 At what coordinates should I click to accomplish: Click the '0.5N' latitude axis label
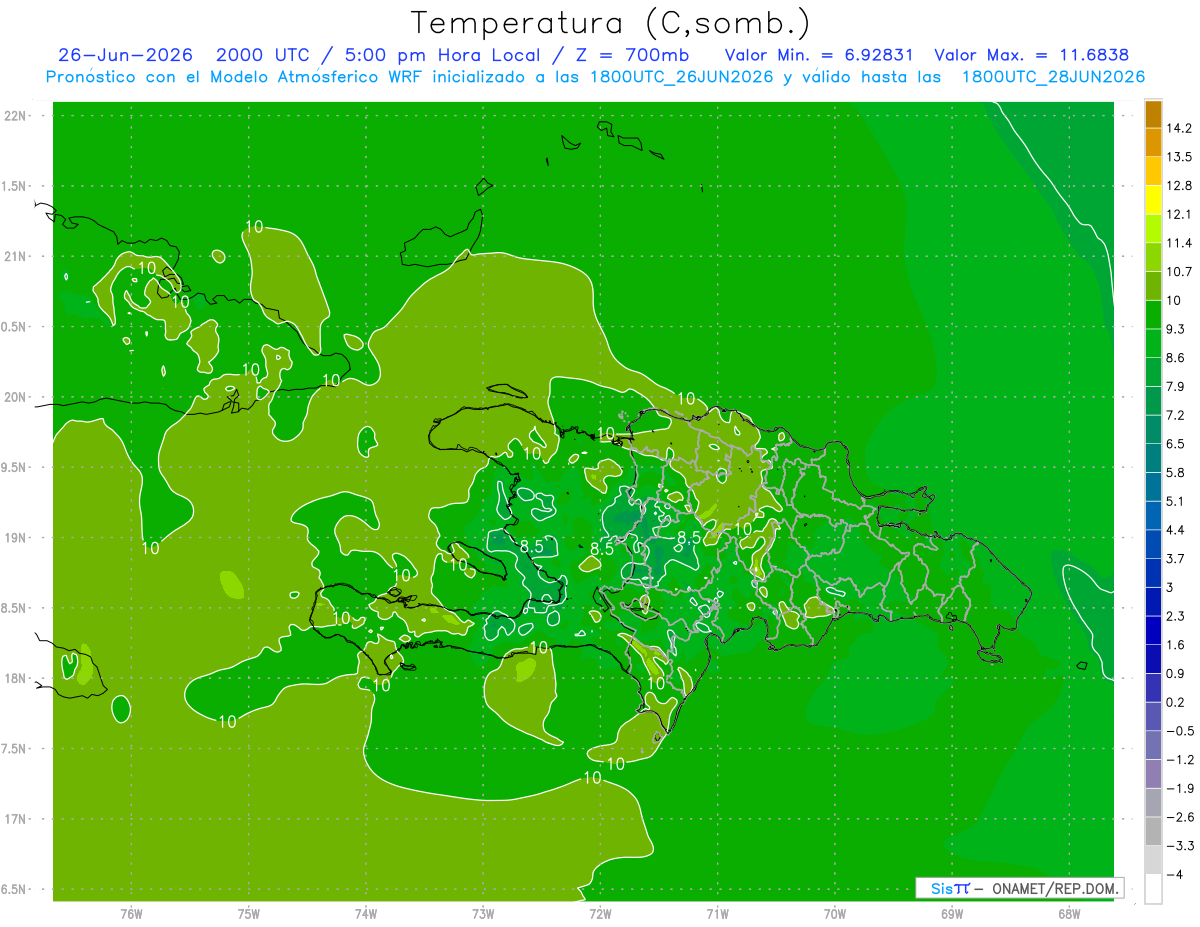(x=15, y=327)
